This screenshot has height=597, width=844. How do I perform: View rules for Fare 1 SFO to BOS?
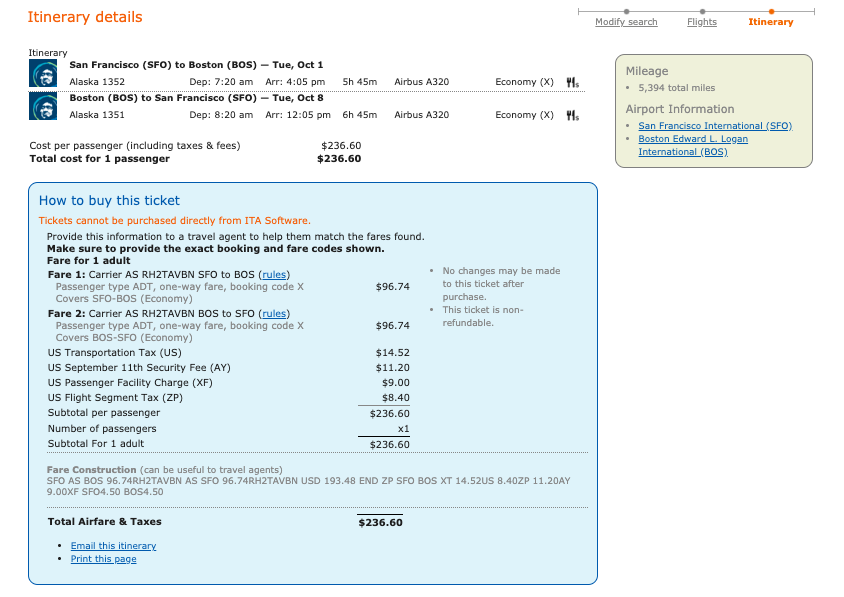pos(274,275)
